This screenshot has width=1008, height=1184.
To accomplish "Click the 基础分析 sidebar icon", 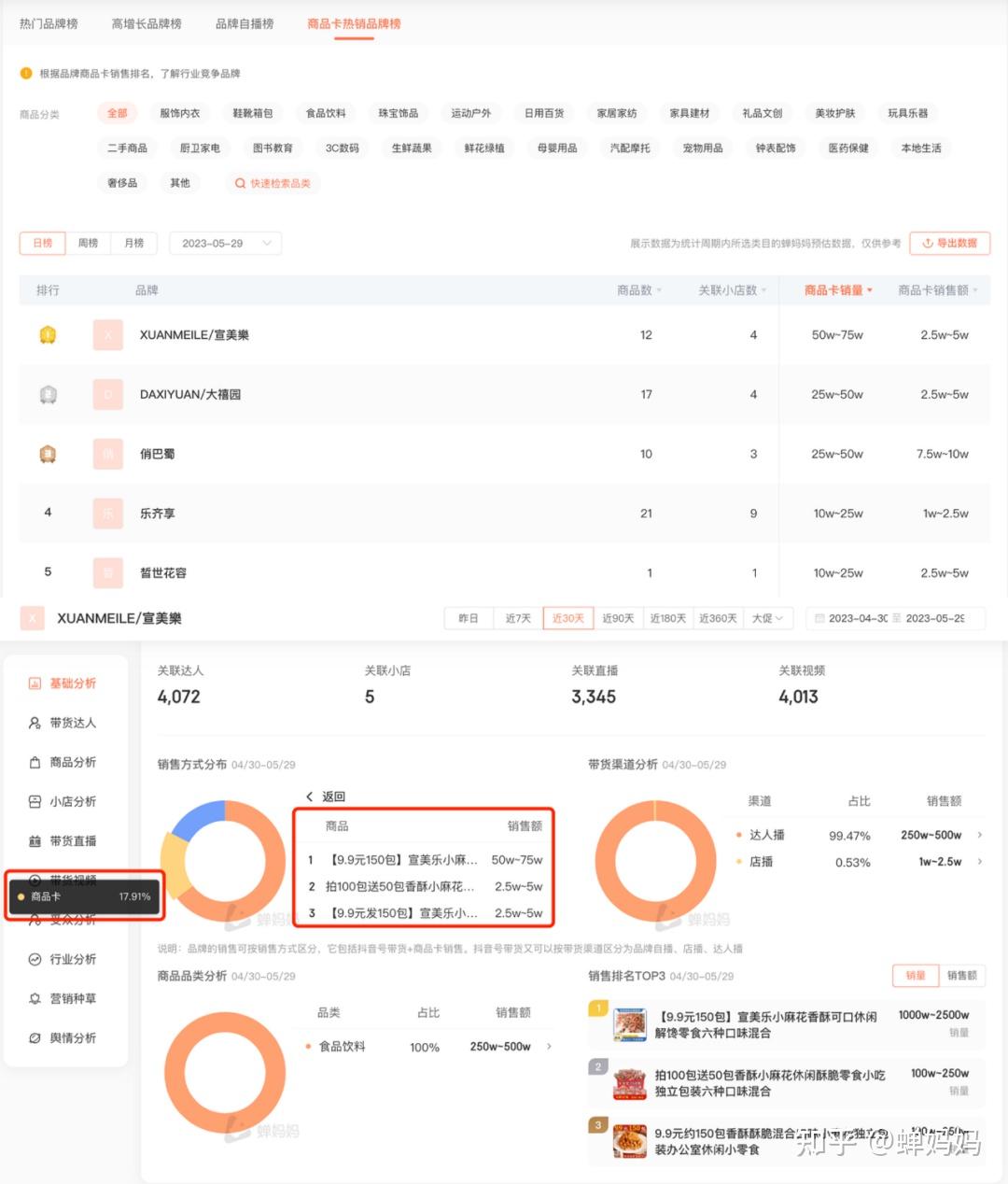I will [x=35, y=684].
